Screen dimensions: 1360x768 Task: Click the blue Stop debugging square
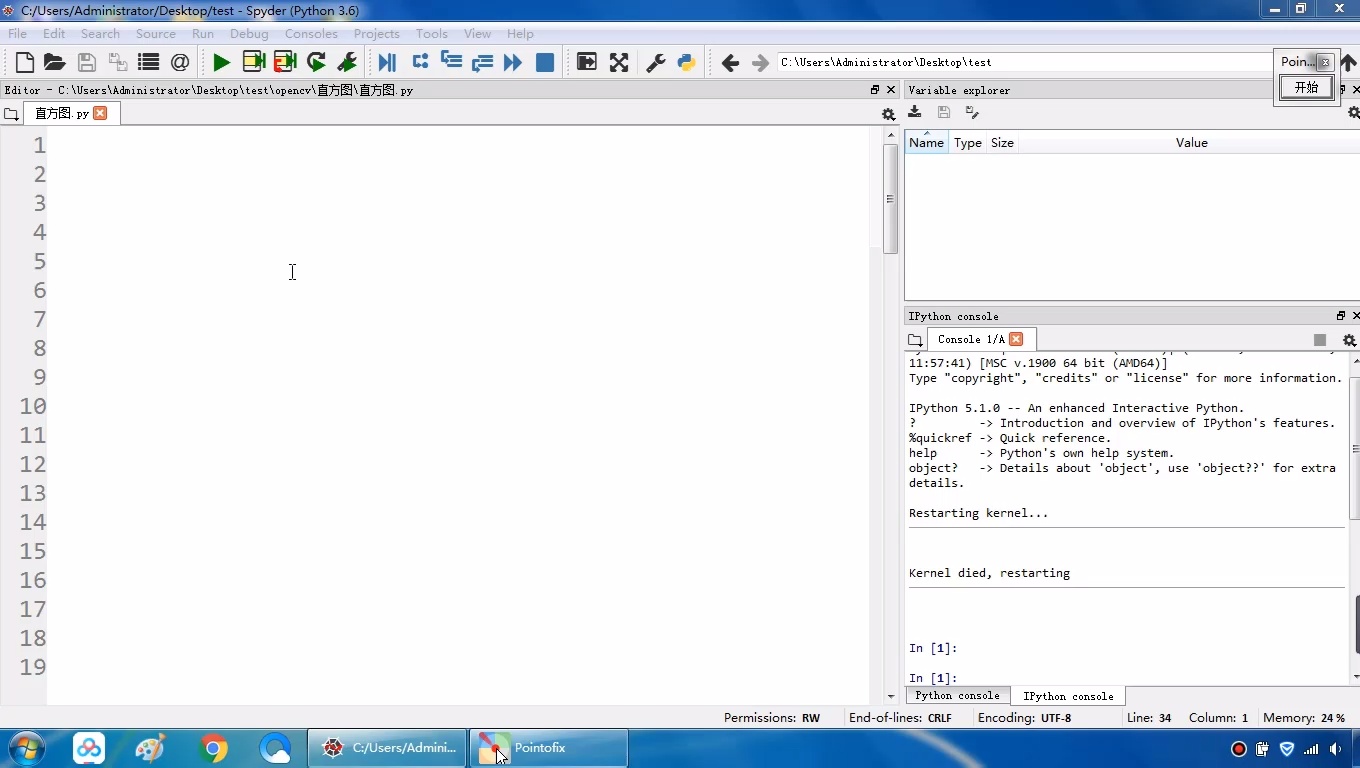tap(545, 63)
